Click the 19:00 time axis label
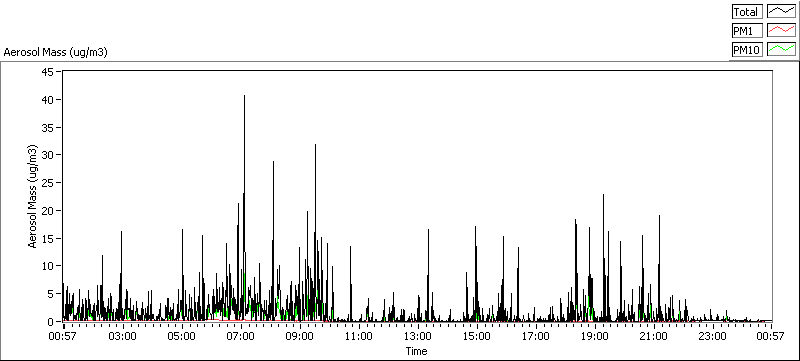Image resolution: width=800 pixels, height=361 pixels. pos(595,337)
